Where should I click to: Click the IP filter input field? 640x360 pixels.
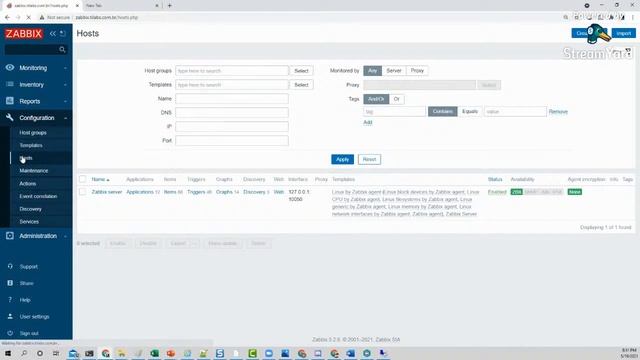pos(232,126)
